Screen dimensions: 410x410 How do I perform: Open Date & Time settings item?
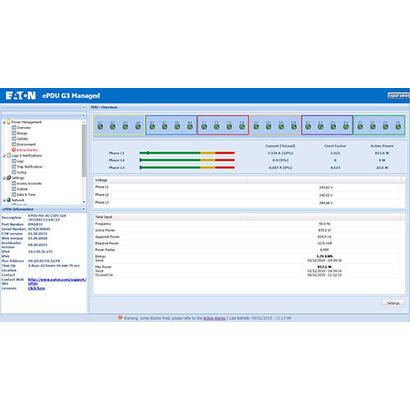(26, 194)
